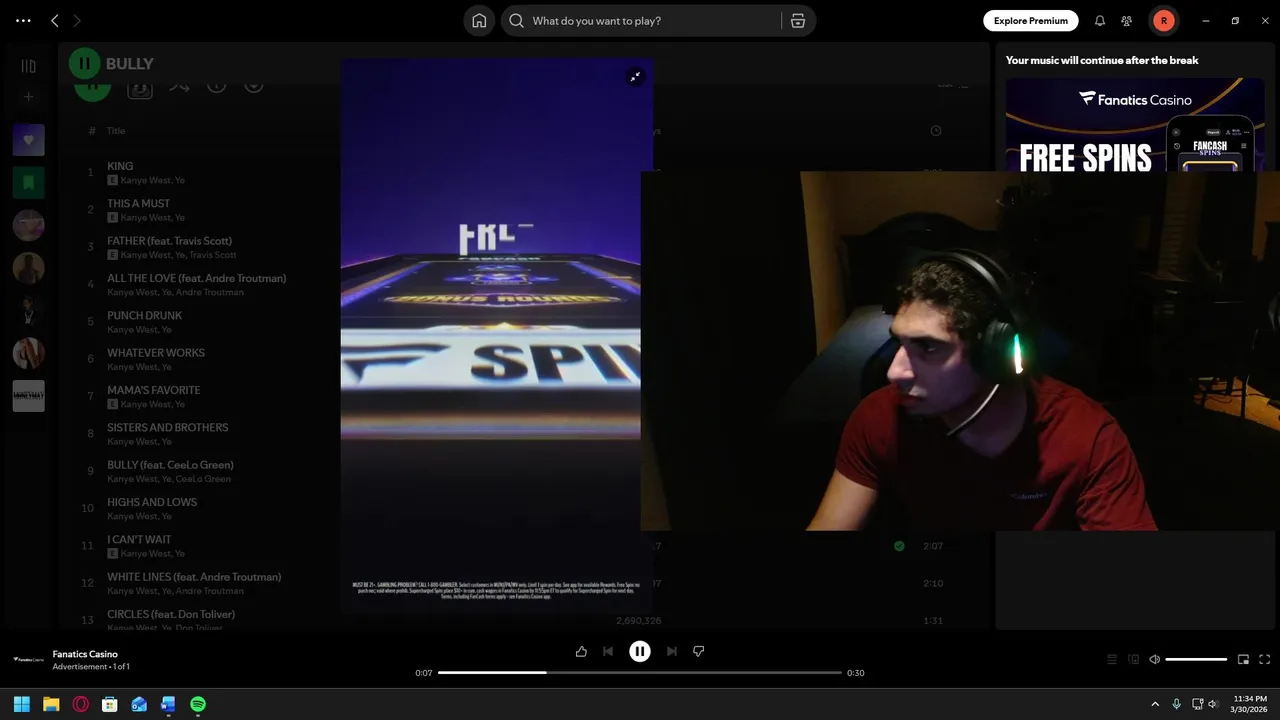
Task: Open Andre Troutman link under WHITE LINES
Action: 209,591
